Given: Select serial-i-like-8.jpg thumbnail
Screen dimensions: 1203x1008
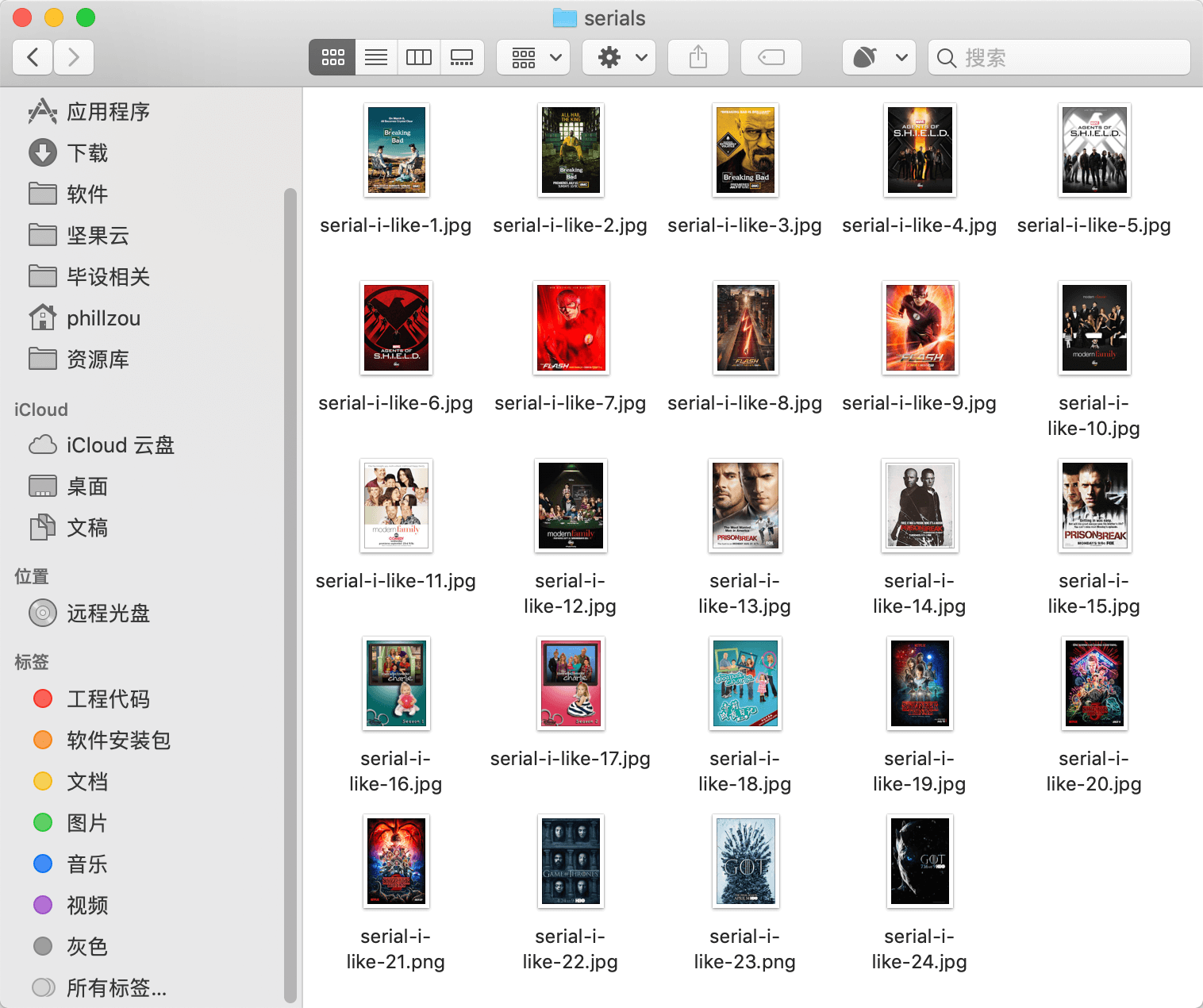Looking at the screenshot, I should point(745,328).
